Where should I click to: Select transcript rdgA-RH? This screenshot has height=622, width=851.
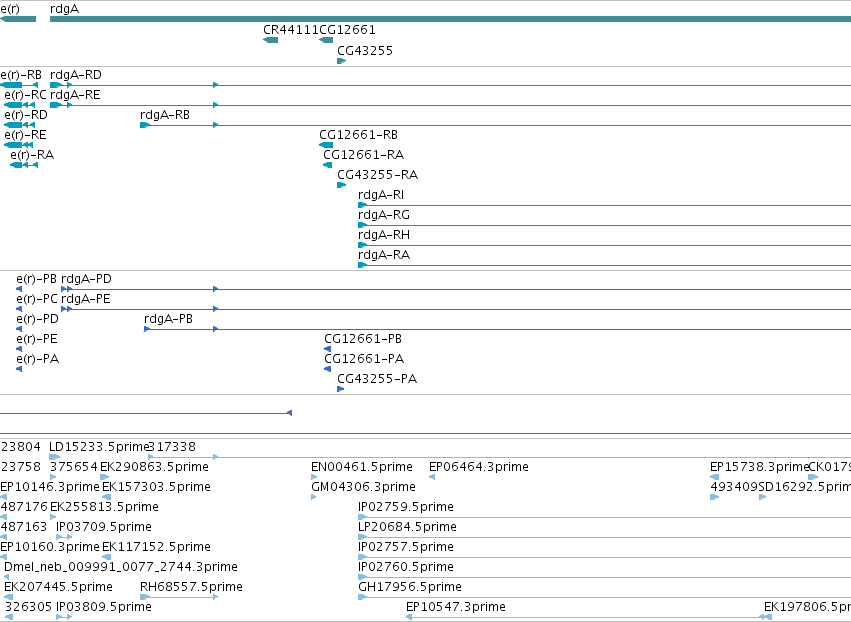pos(384,236)
